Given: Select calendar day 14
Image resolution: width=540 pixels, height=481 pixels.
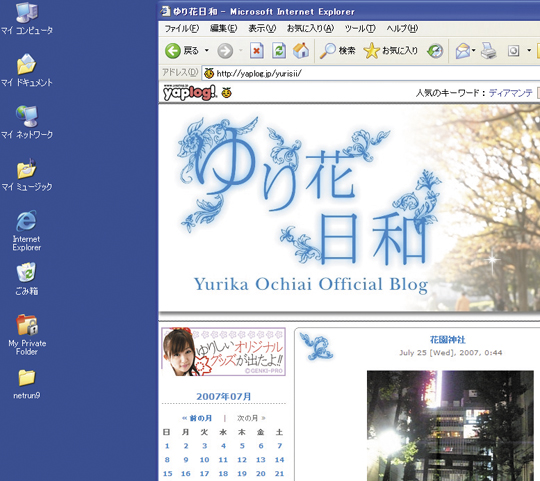Looking at the screenshot, I should [x=279, y=460].
